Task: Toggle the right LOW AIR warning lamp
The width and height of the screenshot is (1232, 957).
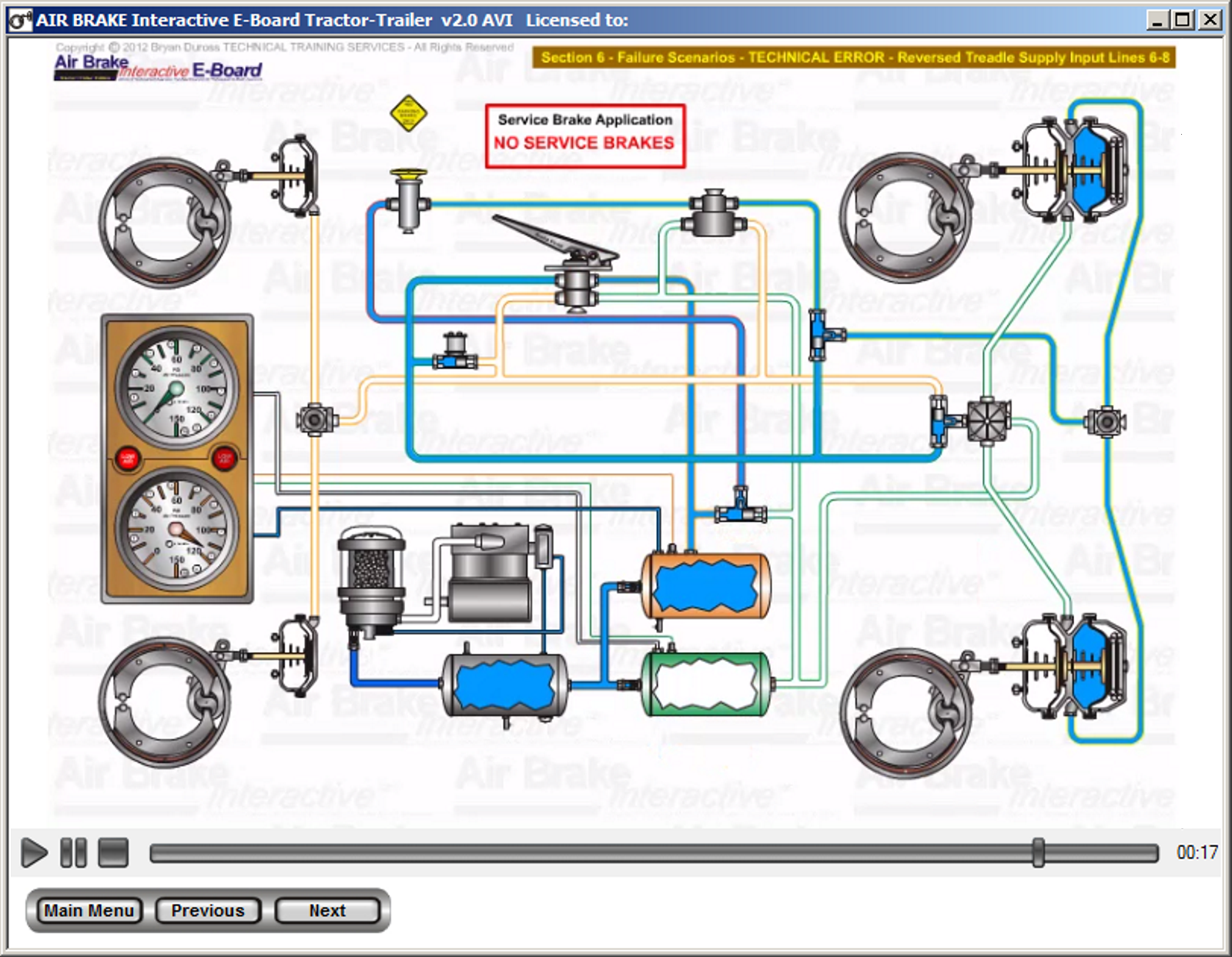Action: pyautogui.click(x=224, y=457)
